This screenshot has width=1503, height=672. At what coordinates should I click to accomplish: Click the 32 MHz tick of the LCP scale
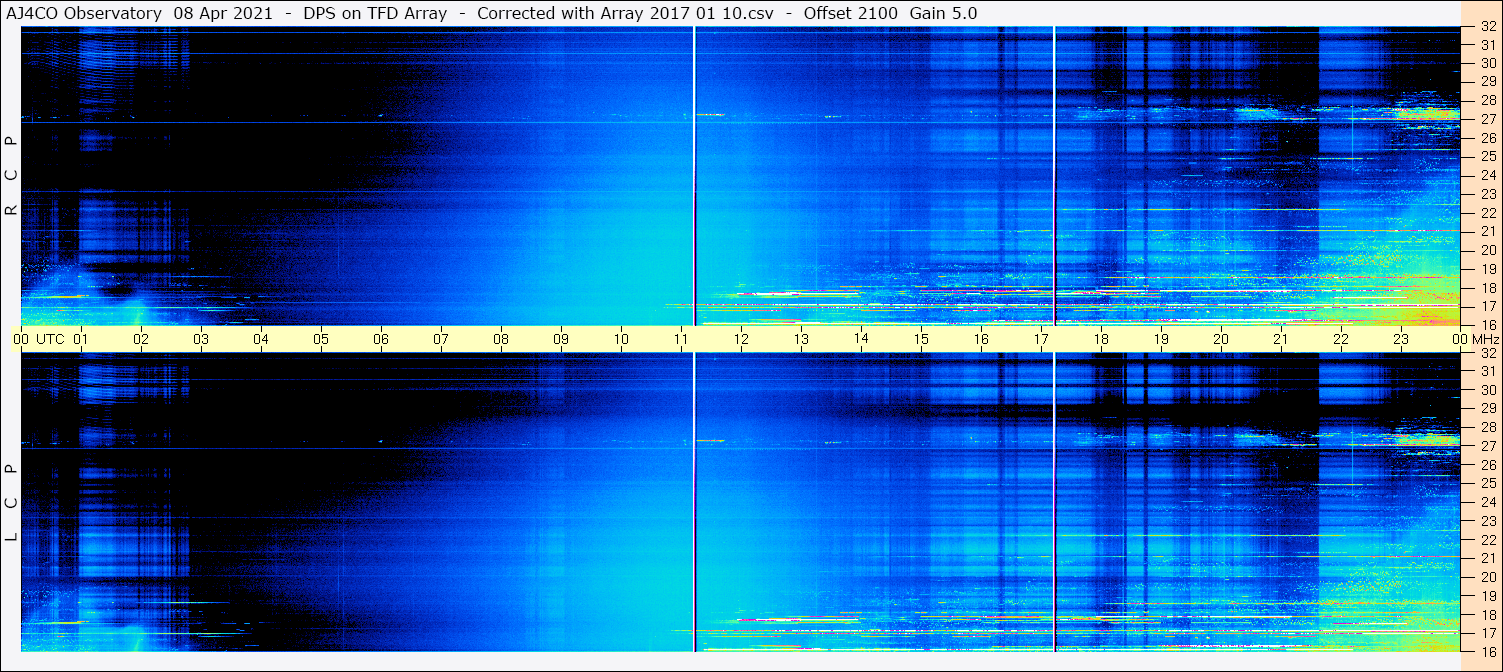[x=1487, y=353]
